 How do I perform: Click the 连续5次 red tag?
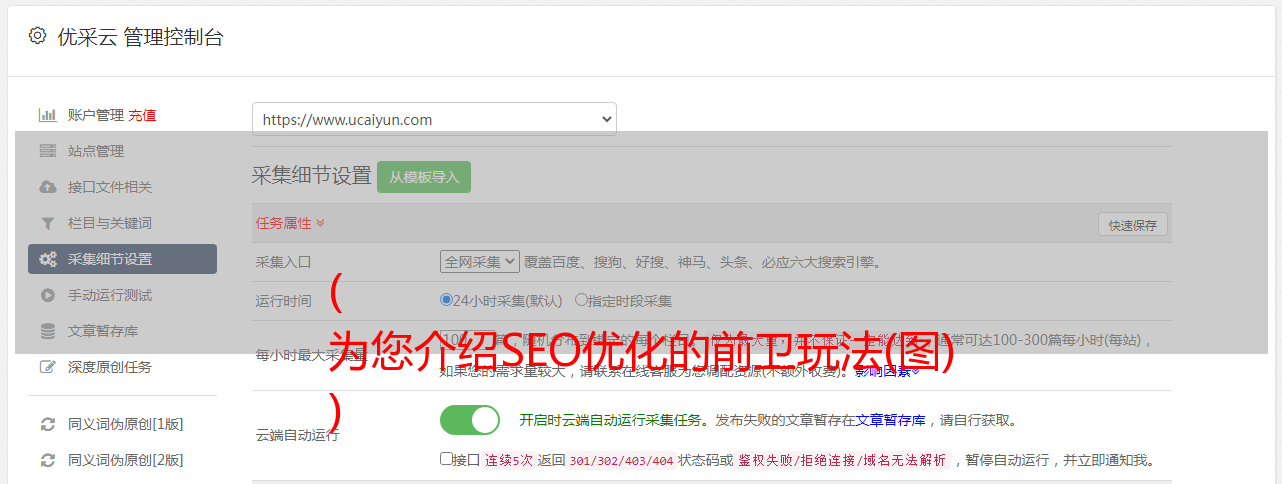[509, 461]
